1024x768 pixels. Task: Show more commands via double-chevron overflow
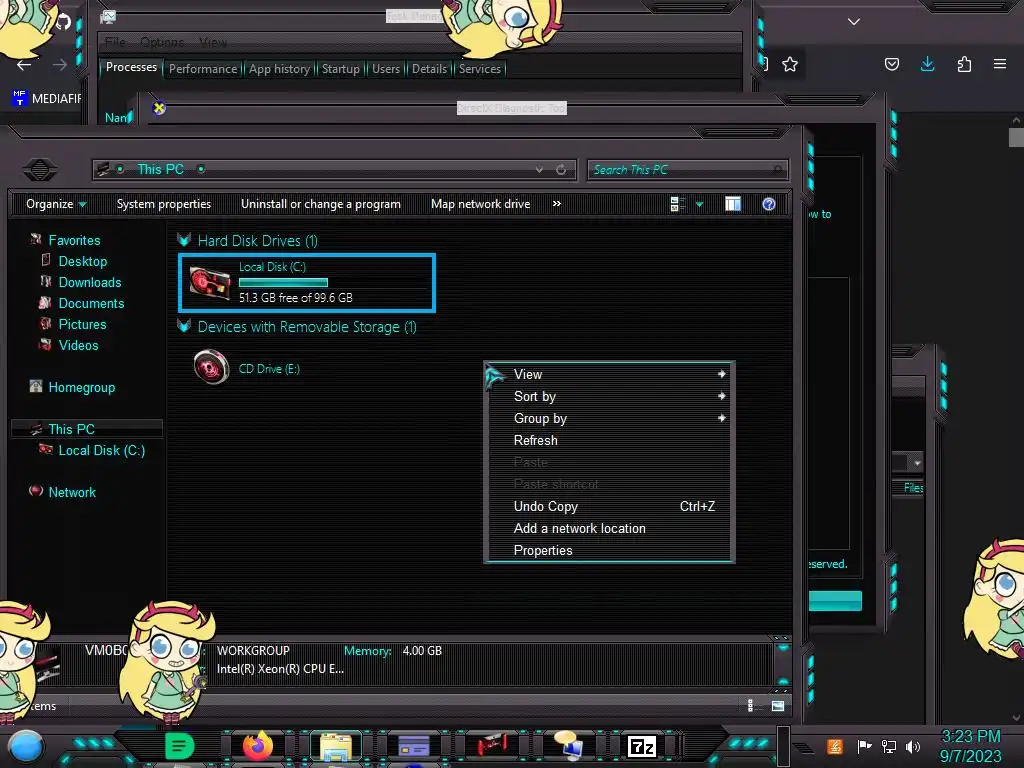556,204
